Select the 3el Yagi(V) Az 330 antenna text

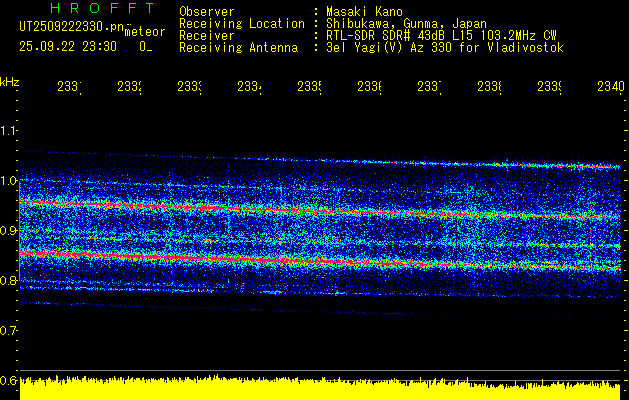pos(445,48)
